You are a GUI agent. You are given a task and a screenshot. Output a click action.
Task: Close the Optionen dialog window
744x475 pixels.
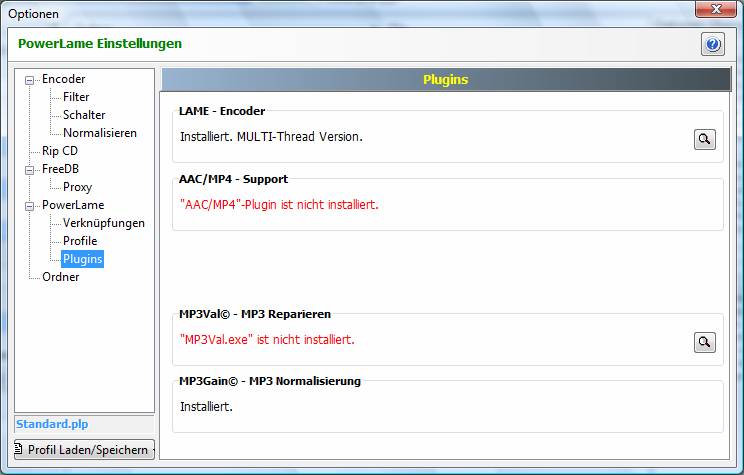click(x=711, y=10)
